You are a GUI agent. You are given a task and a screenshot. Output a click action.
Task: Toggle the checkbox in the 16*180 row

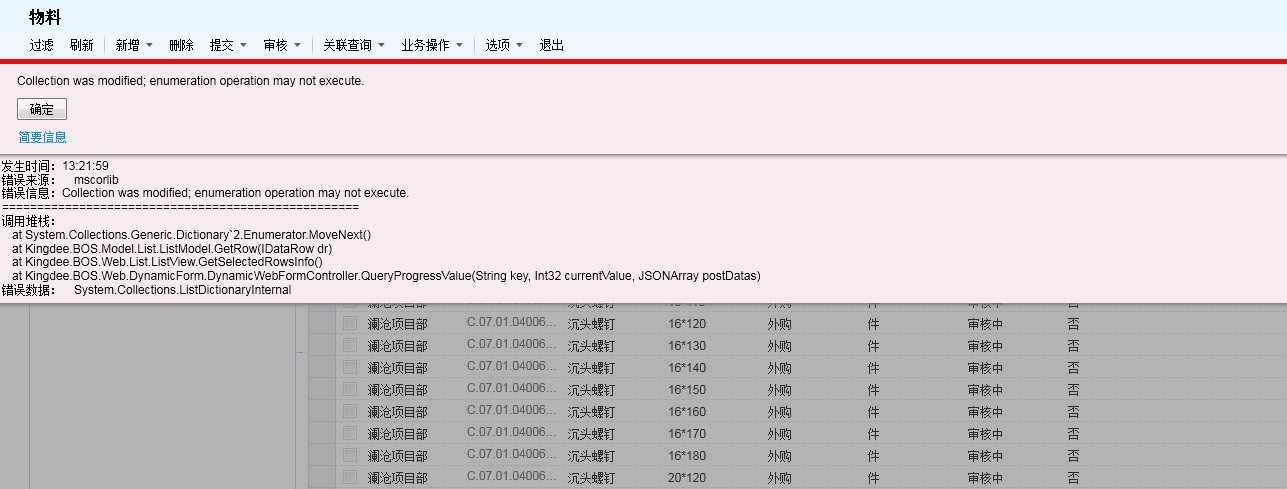pos(350,455)
